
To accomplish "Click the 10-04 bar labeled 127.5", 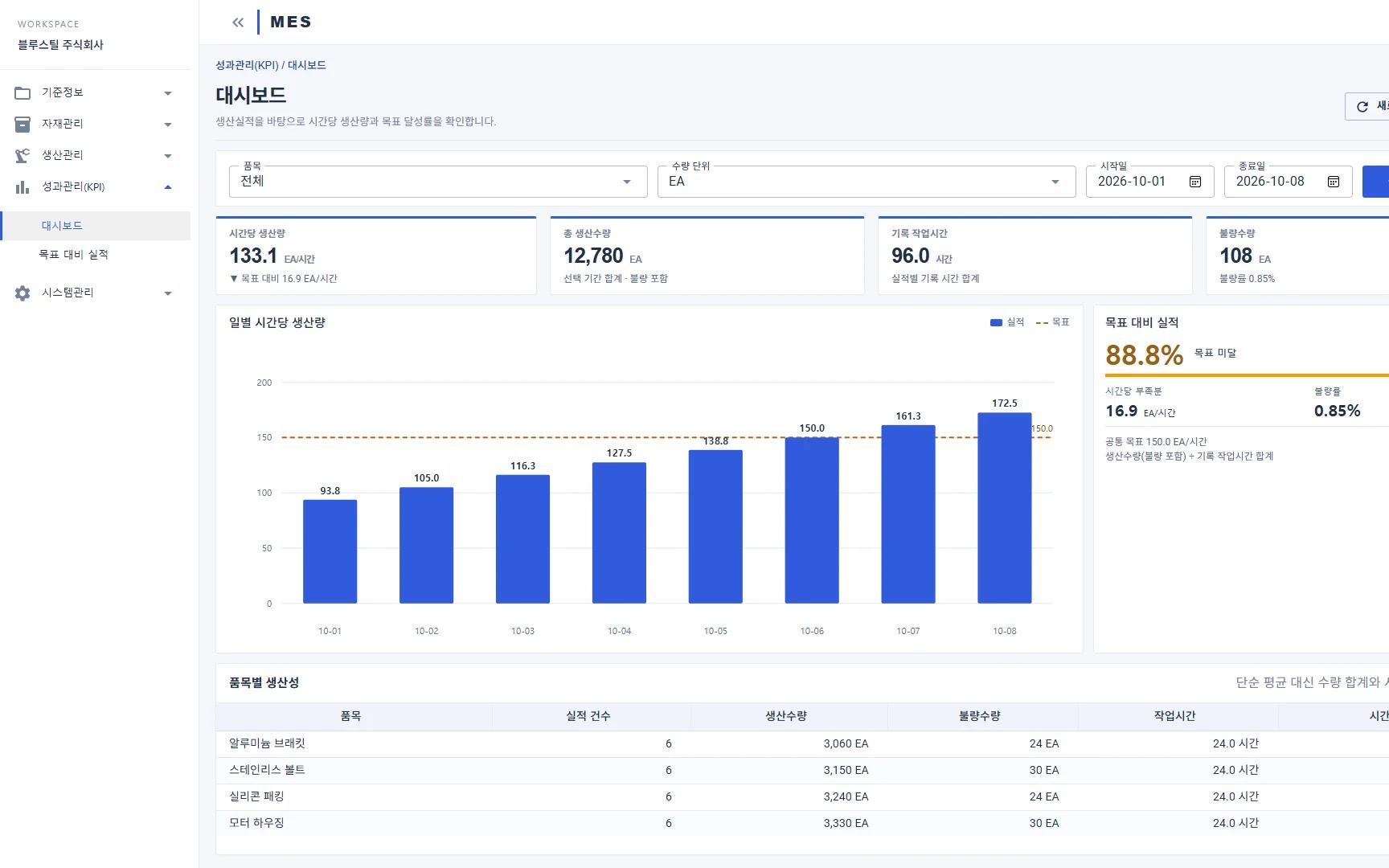I will [619, 533].
